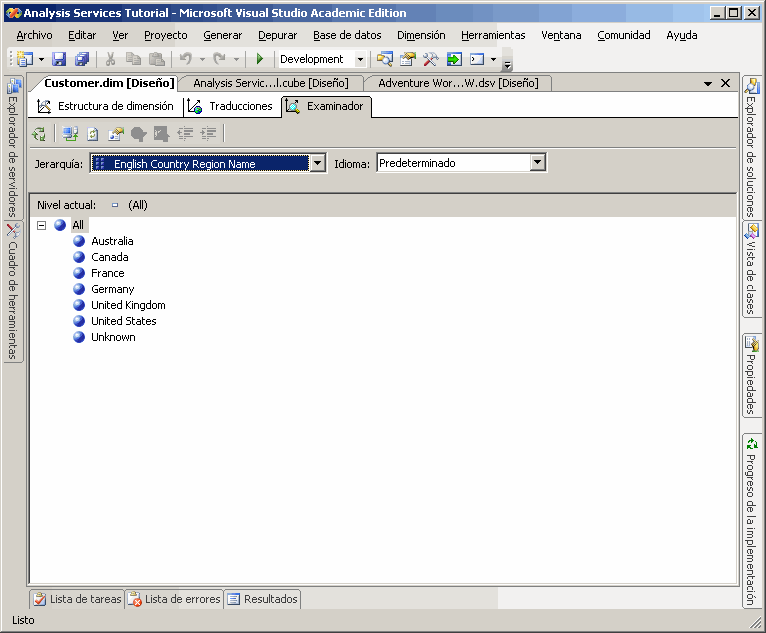Select the France member
This screenshot has width=766, height=633.
[107, 273]
